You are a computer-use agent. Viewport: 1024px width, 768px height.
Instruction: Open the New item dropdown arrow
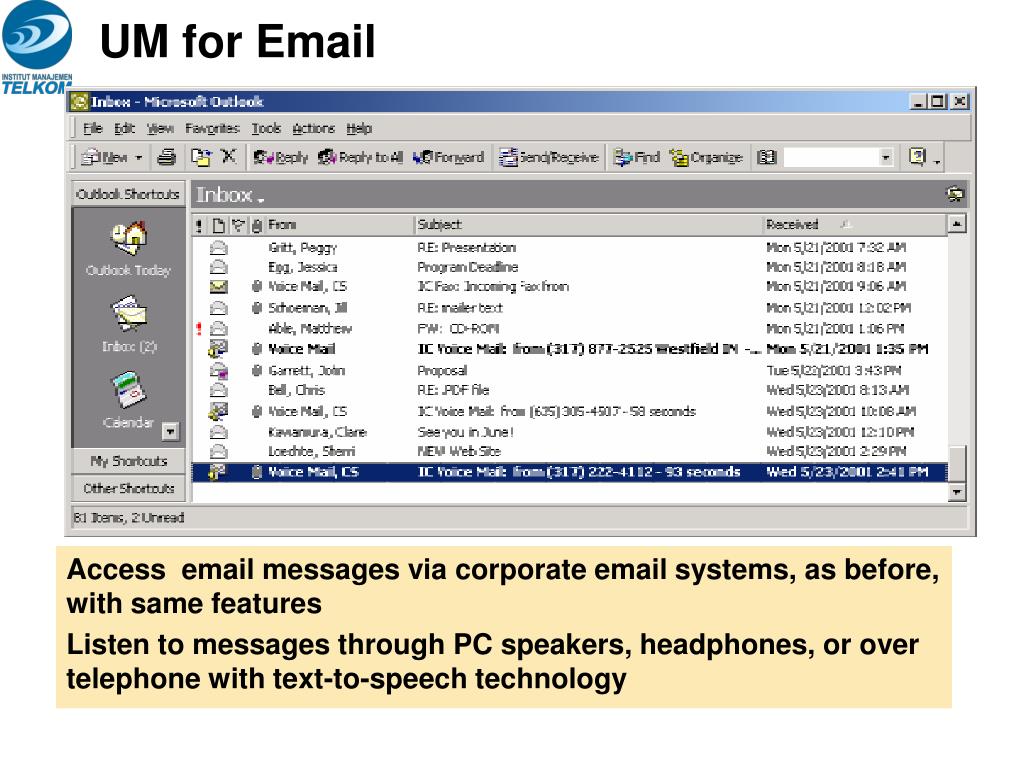138,158
